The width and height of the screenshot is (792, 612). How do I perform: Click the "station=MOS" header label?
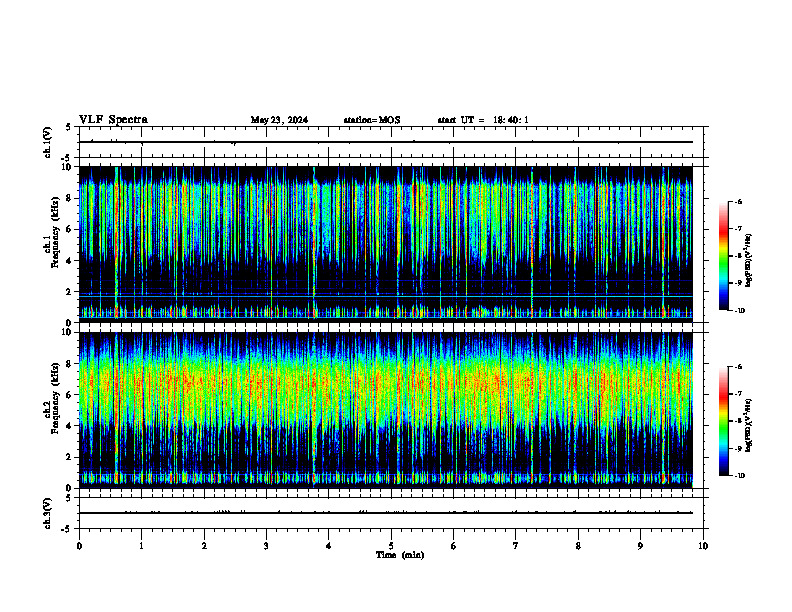pyautogui.click(x=372, y=120)
